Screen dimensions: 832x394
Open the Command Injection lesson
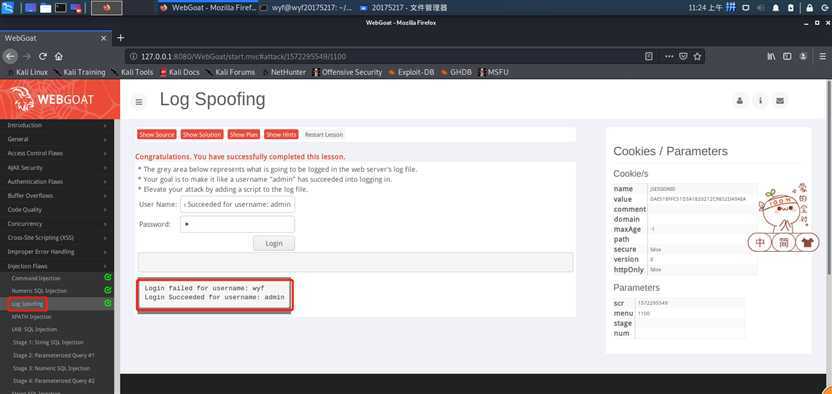[x=36, y=278]
